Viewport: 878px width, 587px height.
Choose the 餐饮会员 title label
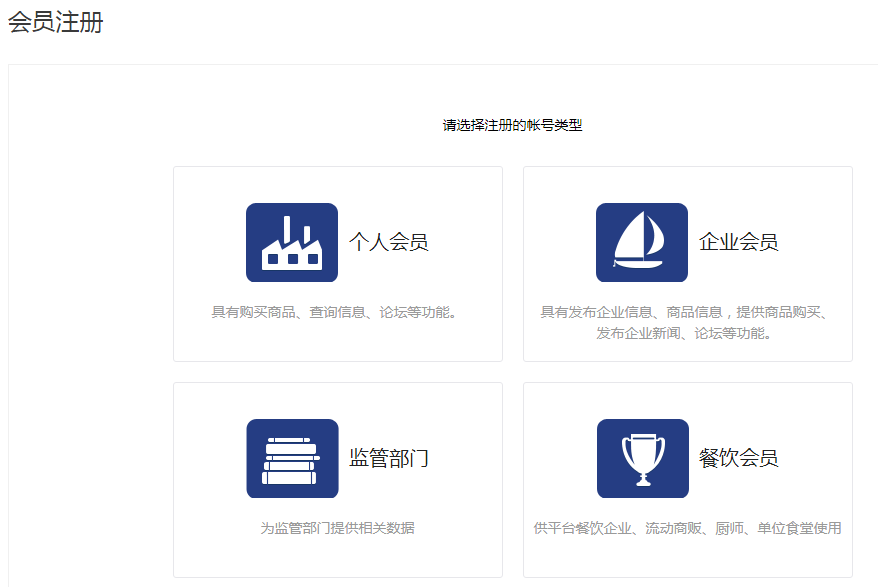pos(739,458)
